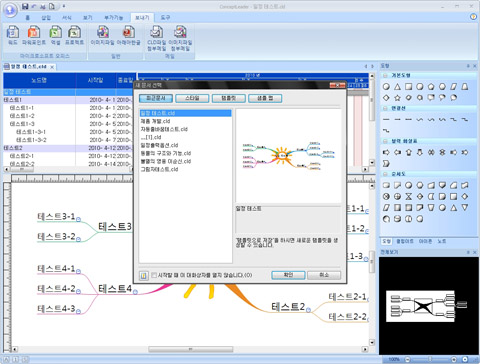Export to Word using the ribbon icon
The image size is (480, 364).
[13, 32]
